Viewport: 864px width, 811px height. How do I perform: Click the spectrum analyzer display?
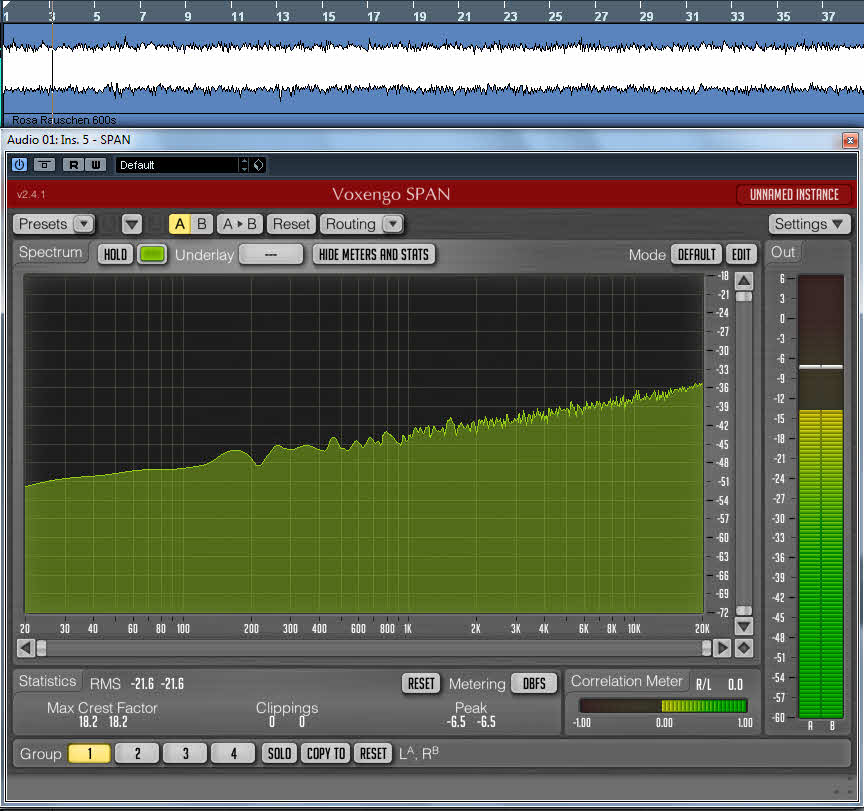point(364,444)
